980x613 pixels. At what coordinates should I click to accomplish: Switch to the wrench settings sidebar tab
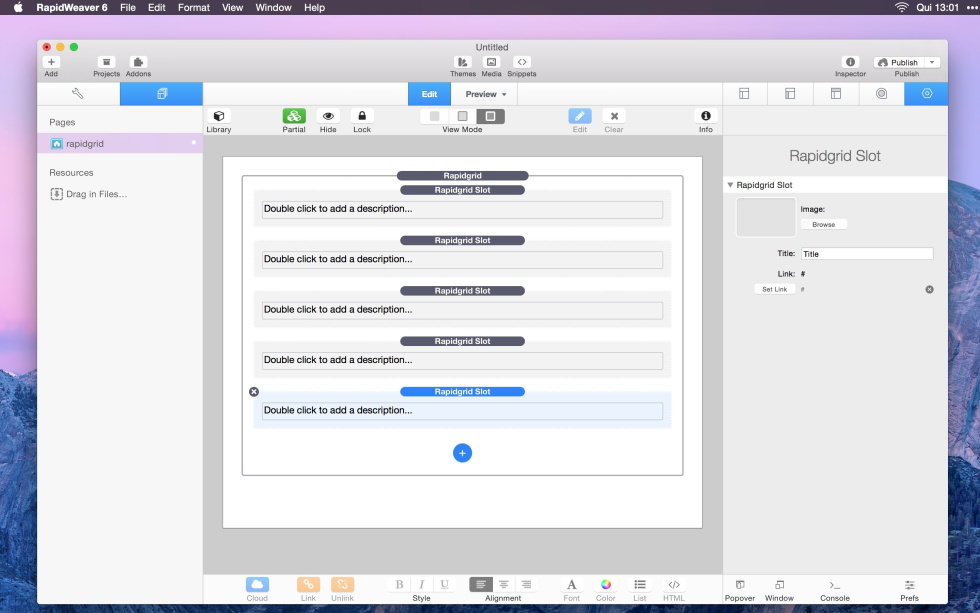tap(78, 94)
